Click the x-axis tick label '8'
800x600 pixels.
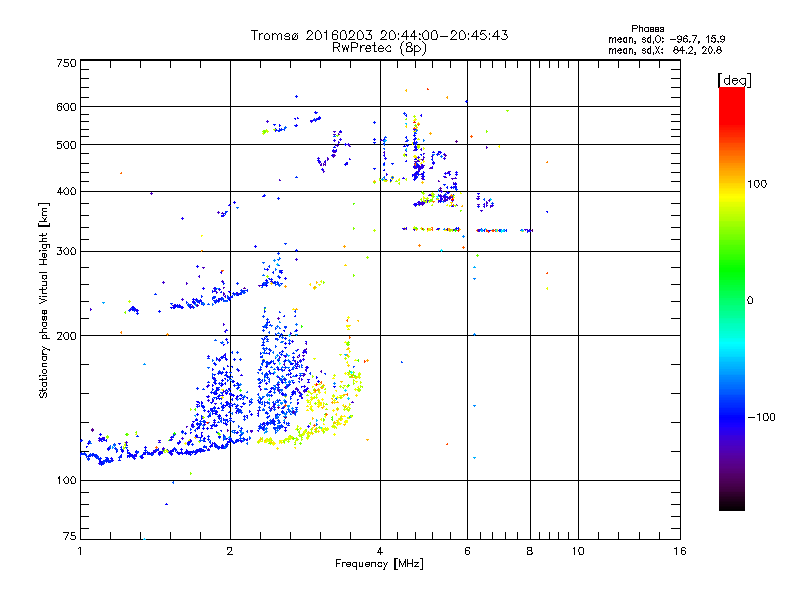click(x=530, y=551)
